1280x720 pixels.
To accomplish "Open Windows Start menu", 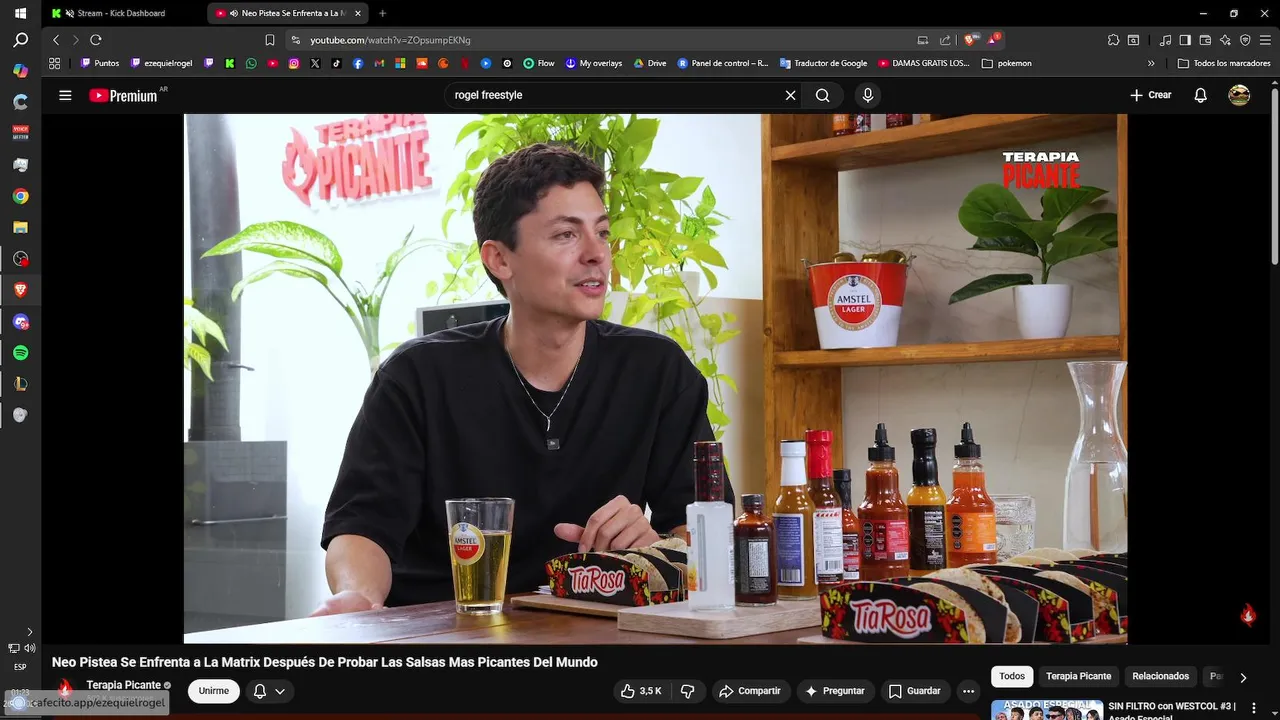I will pyautogui.click(x=20, y=13).
